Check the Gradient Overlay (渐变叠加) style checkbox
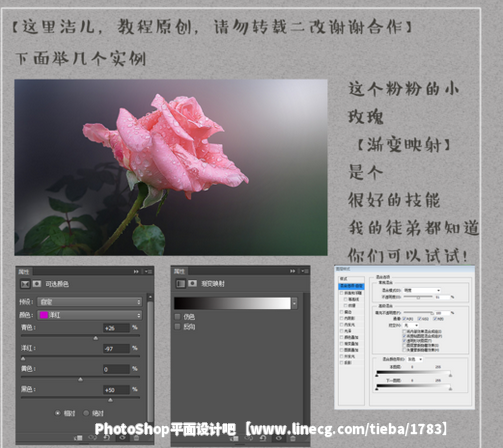 tap(341, 344)
